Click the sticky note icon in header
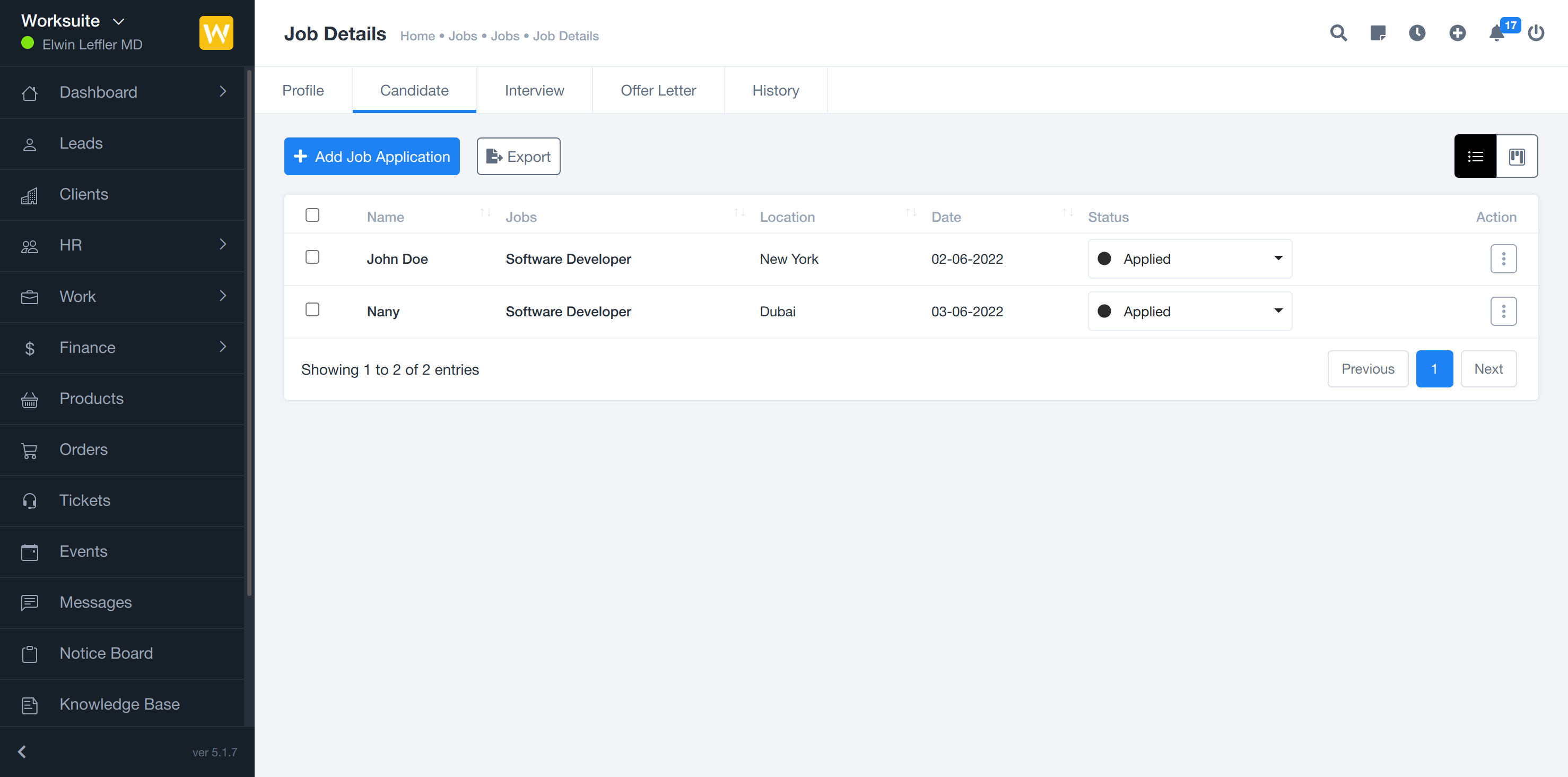This screenshot has width=1568, height=777. 1378,33
